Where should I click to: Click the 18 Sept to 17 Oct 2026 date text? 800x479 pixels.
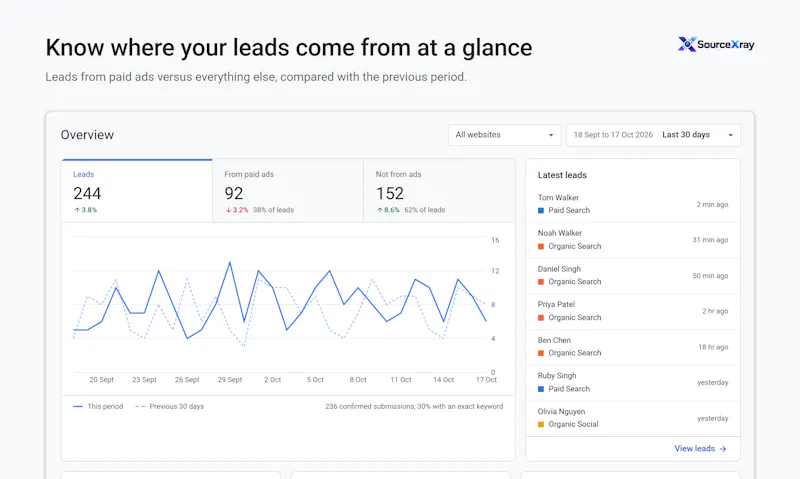(613, 135)
